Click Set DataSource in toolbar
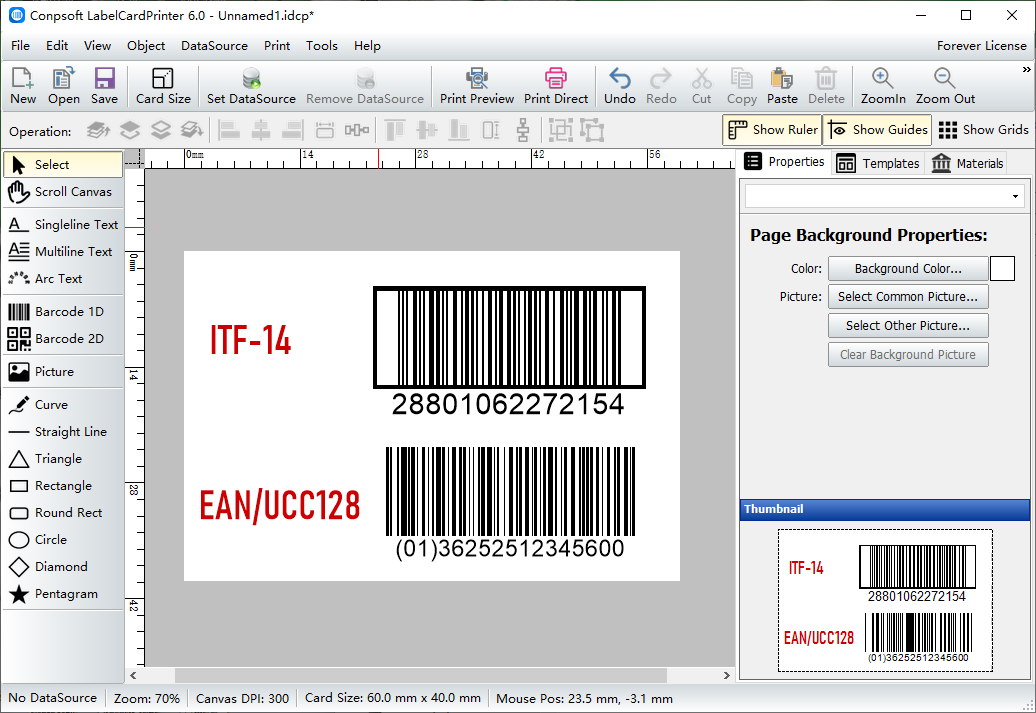Image resolution: width=1036 pixels, height=713 pixels. click(x=251, y=86)
